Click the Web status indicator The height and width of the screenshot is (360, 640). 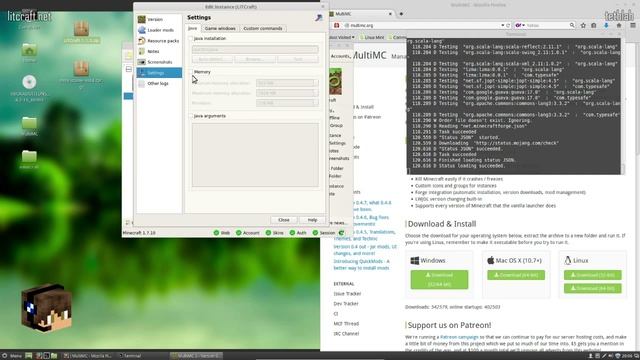pos(222,233)
